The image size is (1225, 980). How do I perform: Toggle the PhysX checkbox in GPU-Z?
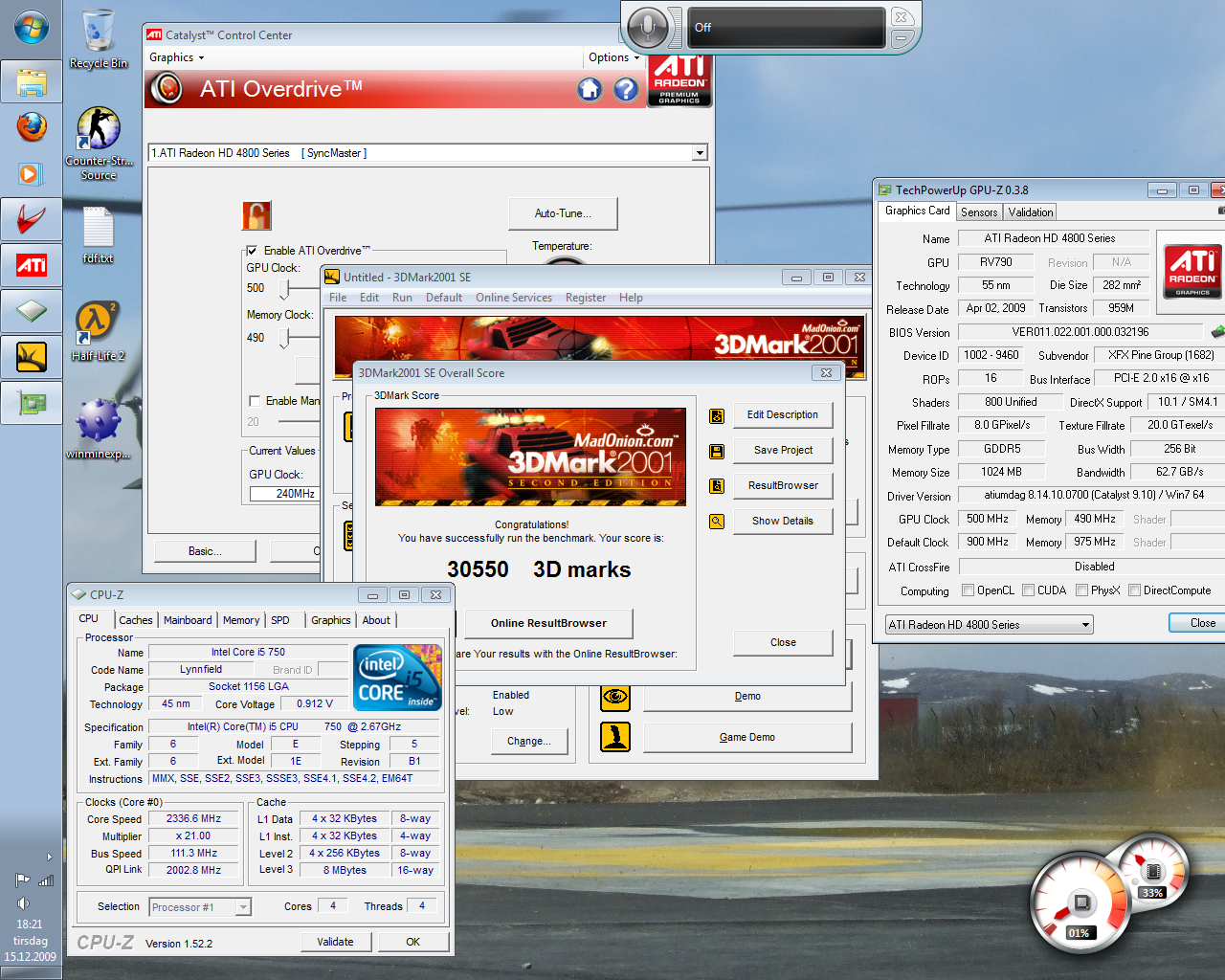(x=1081, y=590)
